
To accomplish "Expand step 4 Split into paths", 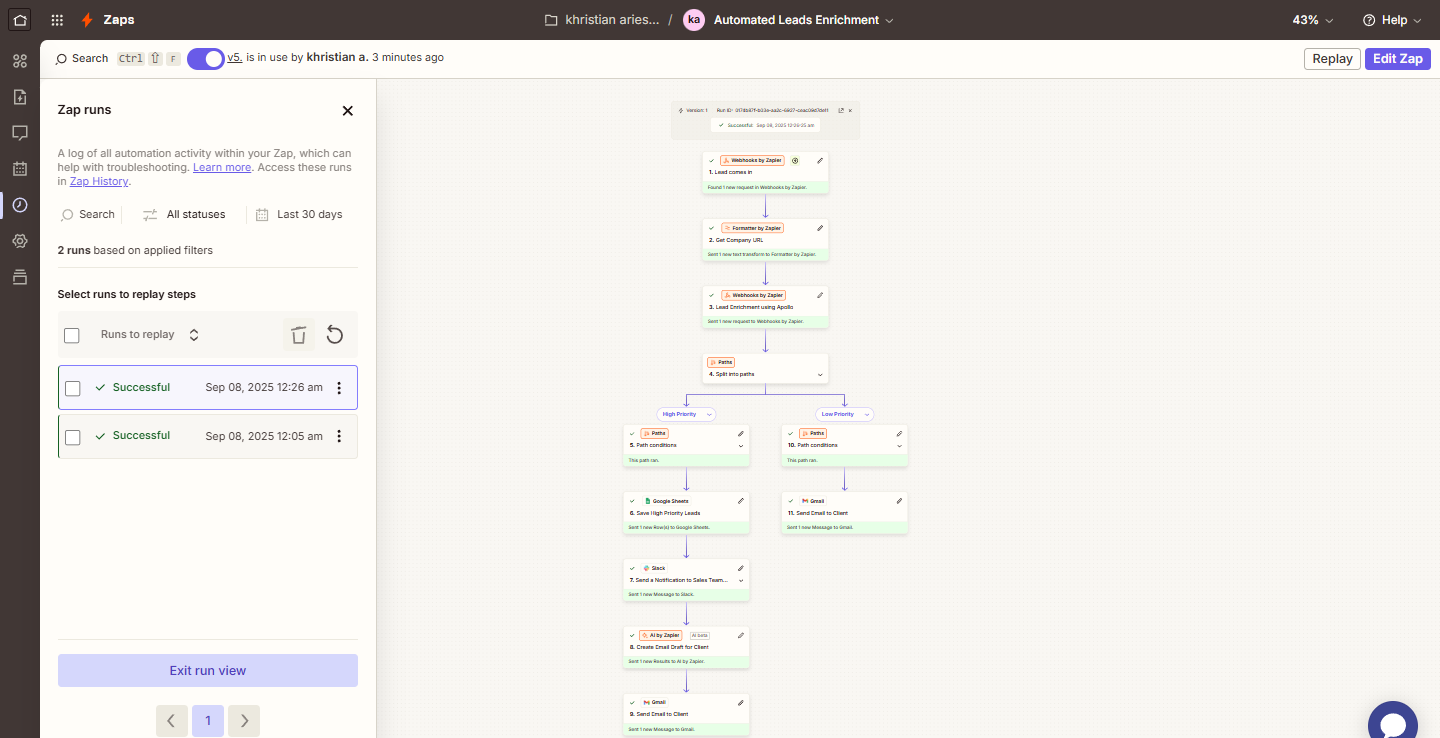I will [820, 375].
